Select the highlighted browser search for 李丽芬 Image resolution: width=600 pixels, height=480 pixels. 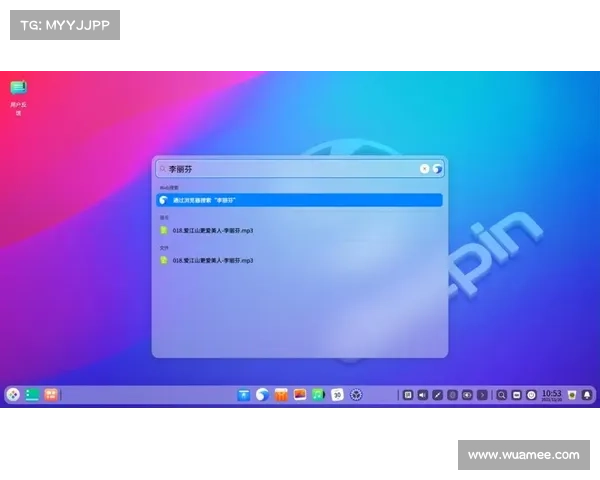(x=298, y=200)
